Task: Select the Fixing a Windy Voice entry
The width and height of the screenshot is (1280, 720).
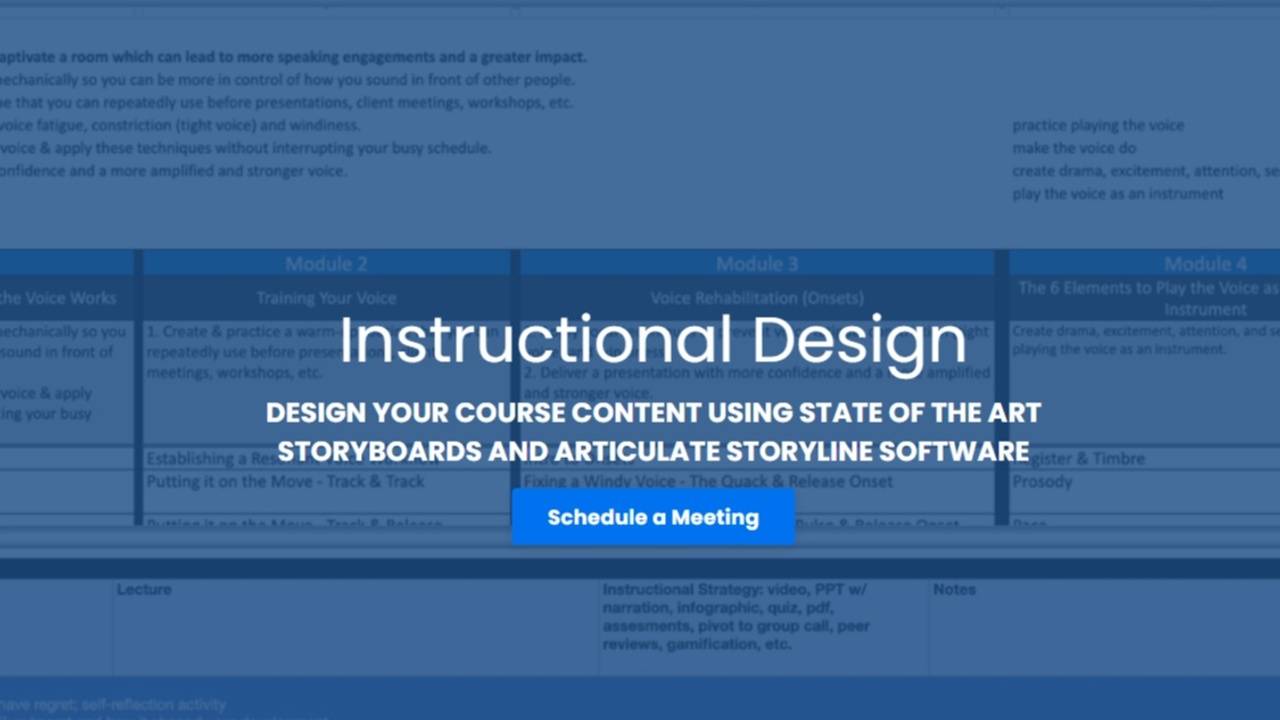Action: 707,481
